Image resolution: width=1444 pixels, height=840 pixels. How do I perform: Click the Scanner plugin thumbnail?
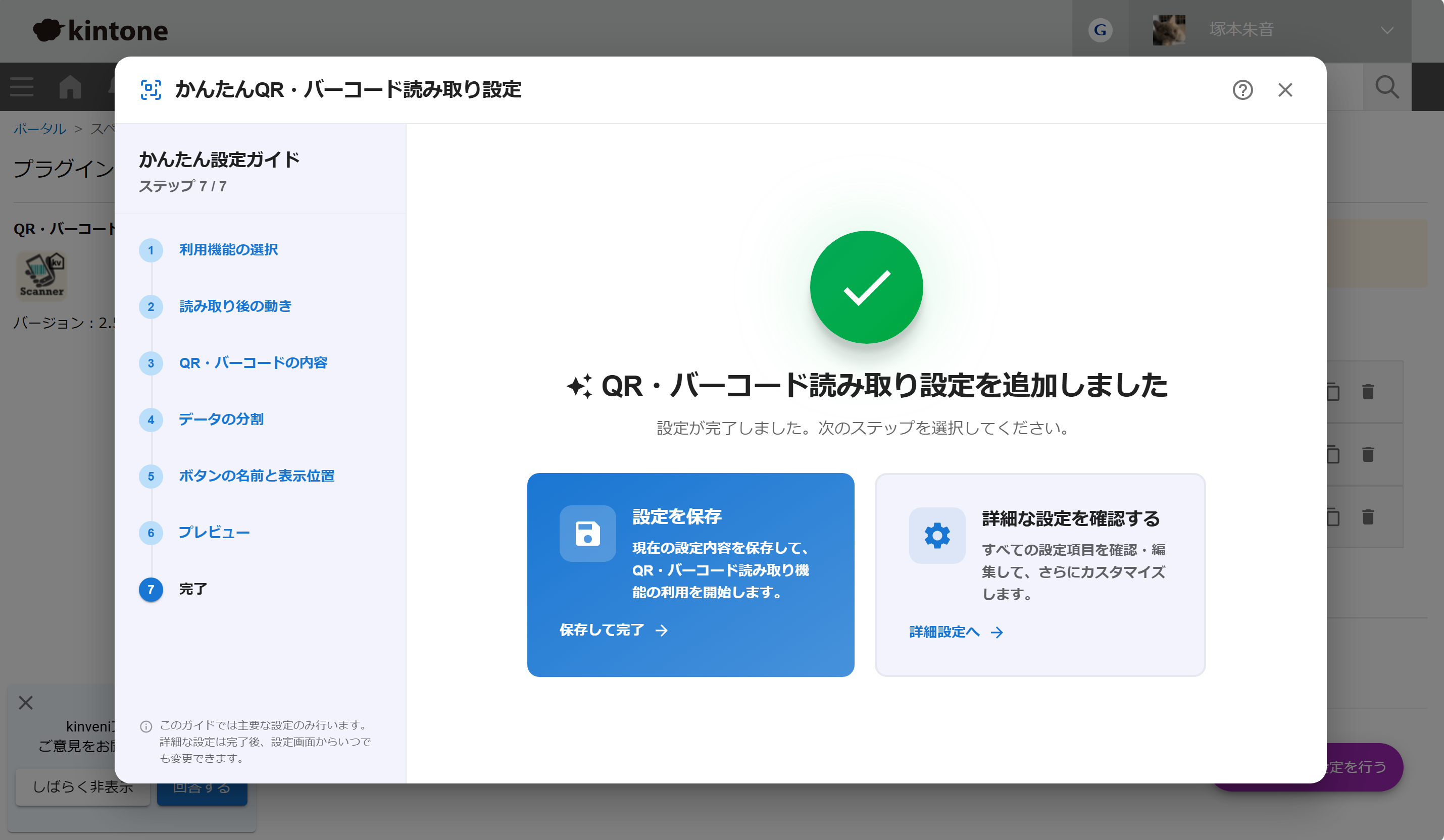point(41,276)
